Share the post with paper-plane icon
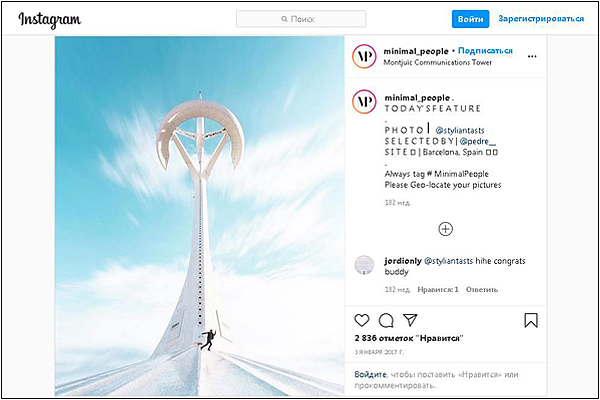This screenshot has width=600, height=400. [410, 320]
